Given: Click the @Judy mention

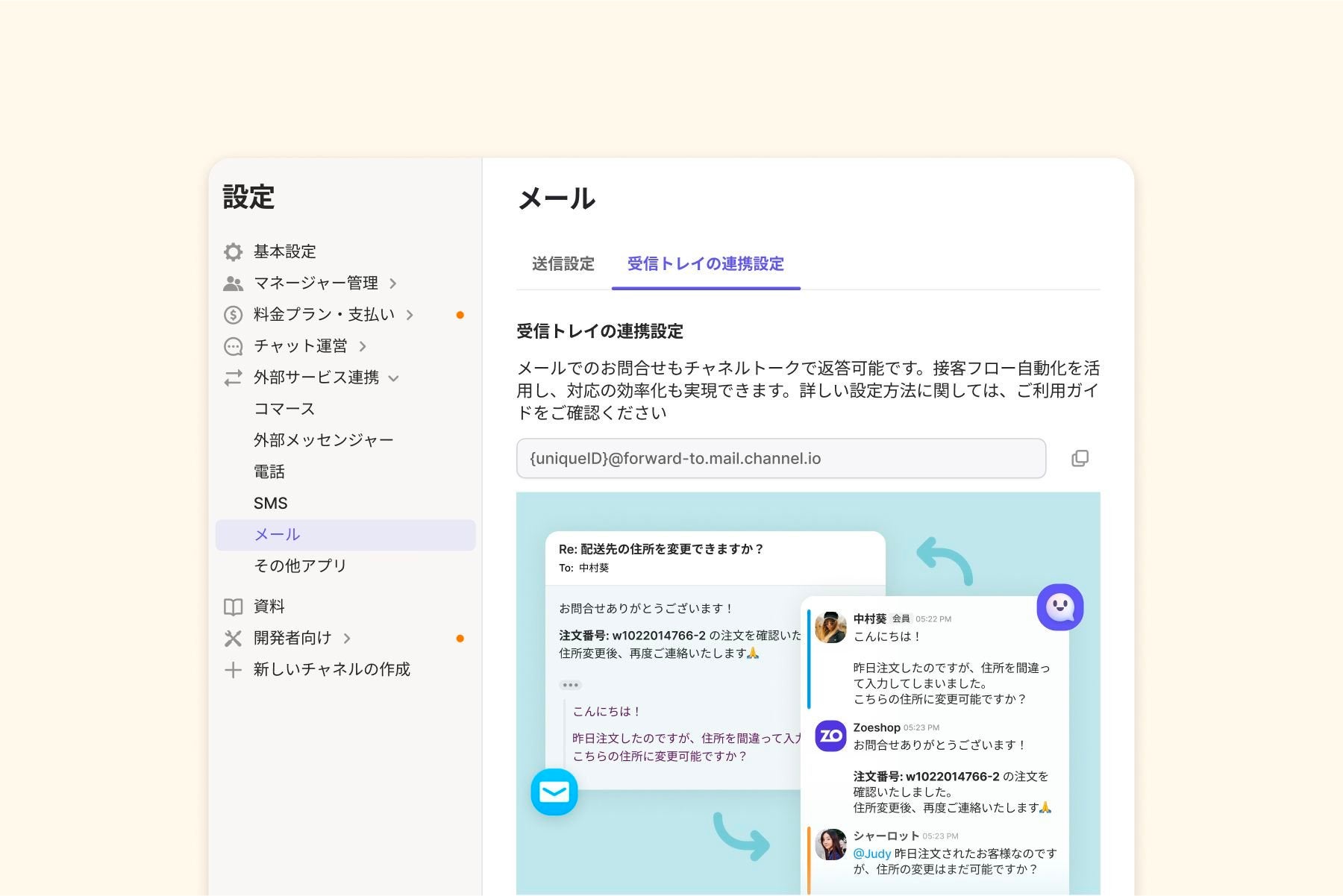Looking at the screenshot, I should [x=871, y=853].
